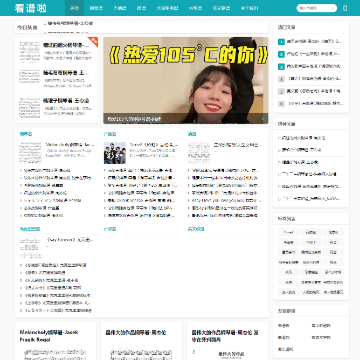The height and width of the screenshot is (360, 360).
Task: Open the 《Say forever》 ukulele article link
Action: (70, 240)
